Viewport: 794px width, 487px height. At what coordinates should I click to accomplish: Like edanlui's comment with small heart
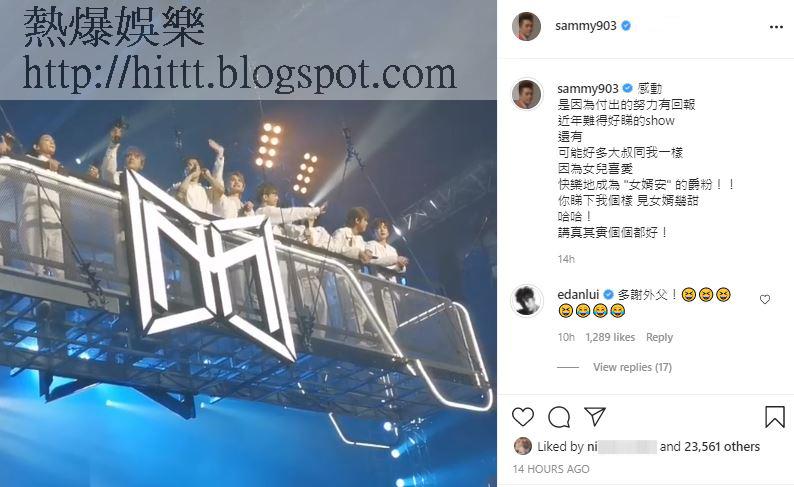click(765, 300)
